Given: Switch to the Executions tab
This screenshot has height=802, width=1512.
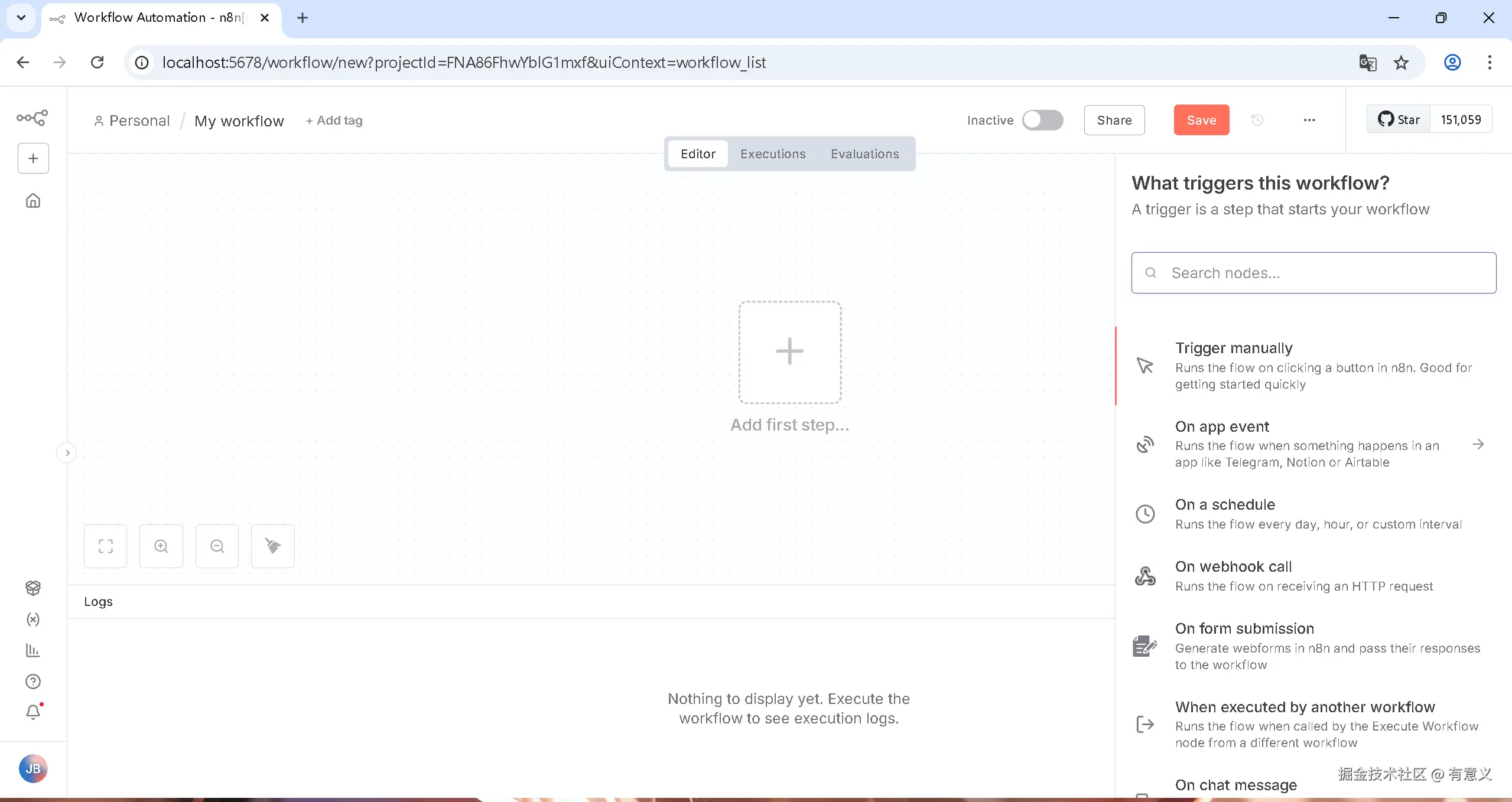Looking at the screenshot, I should [x=773, y=154].
